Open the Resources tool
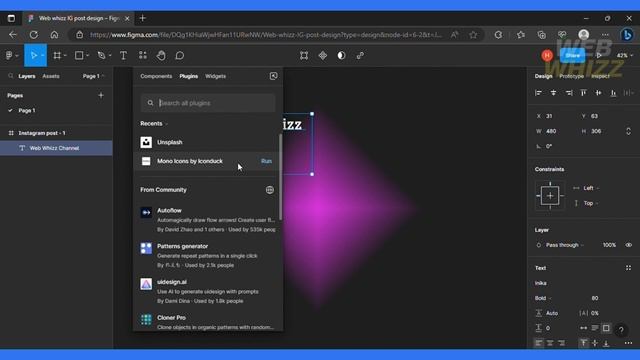The width and height of the screenshot is (640, 360). (142, 56)
